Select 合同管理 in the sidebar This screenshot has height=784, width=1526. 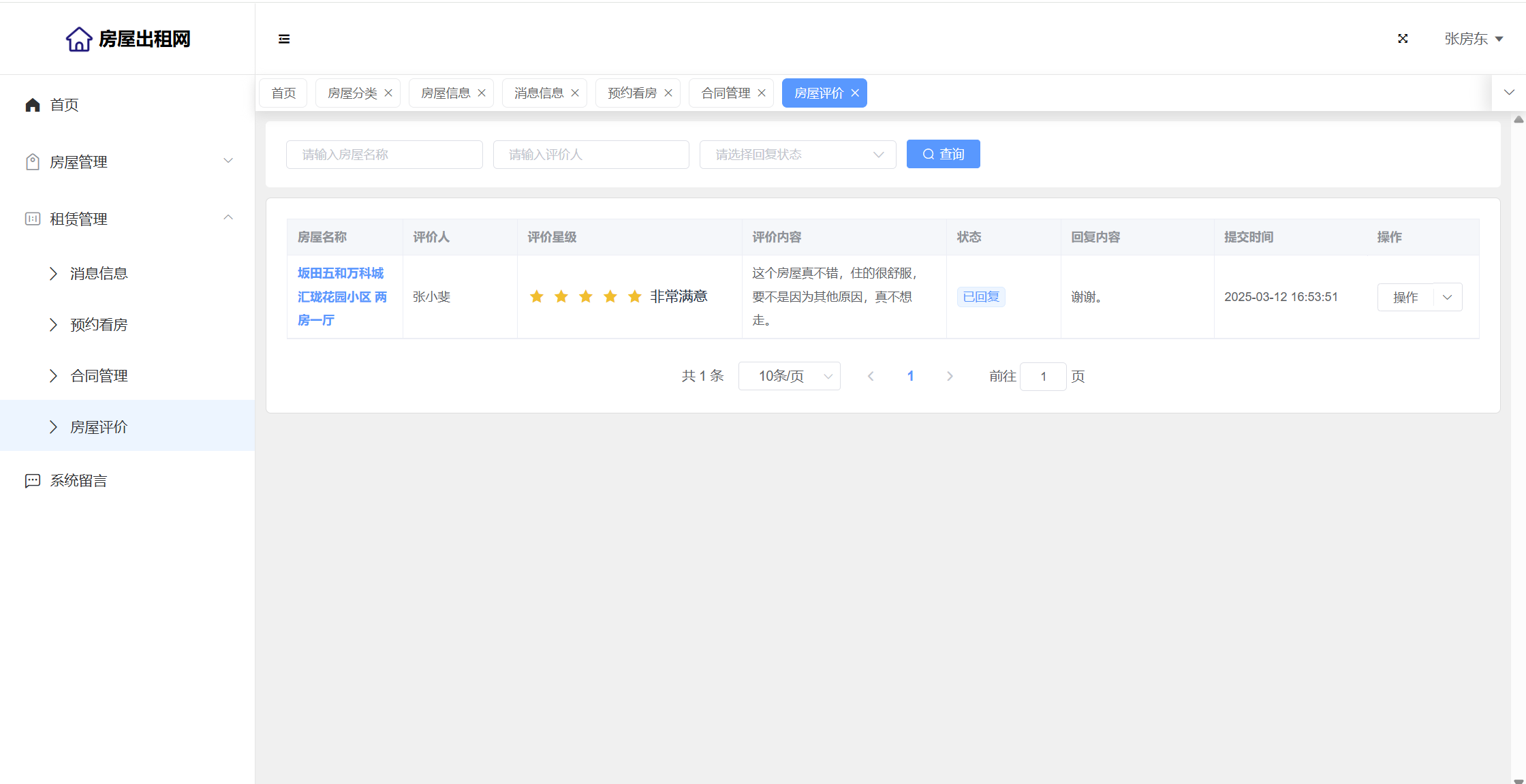coord(99,376)
